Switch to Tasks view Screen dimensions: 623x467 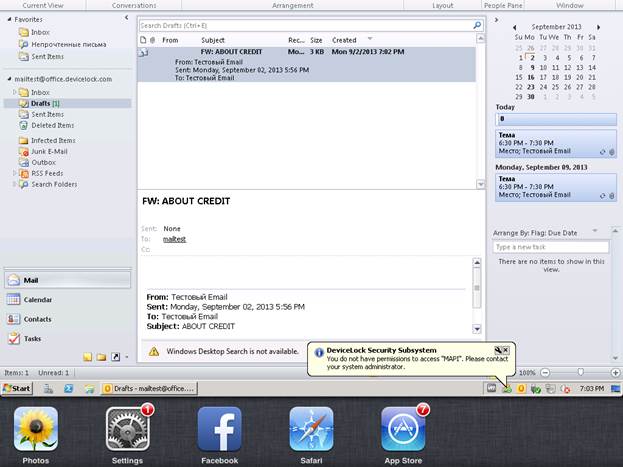[x=32, y=339]
